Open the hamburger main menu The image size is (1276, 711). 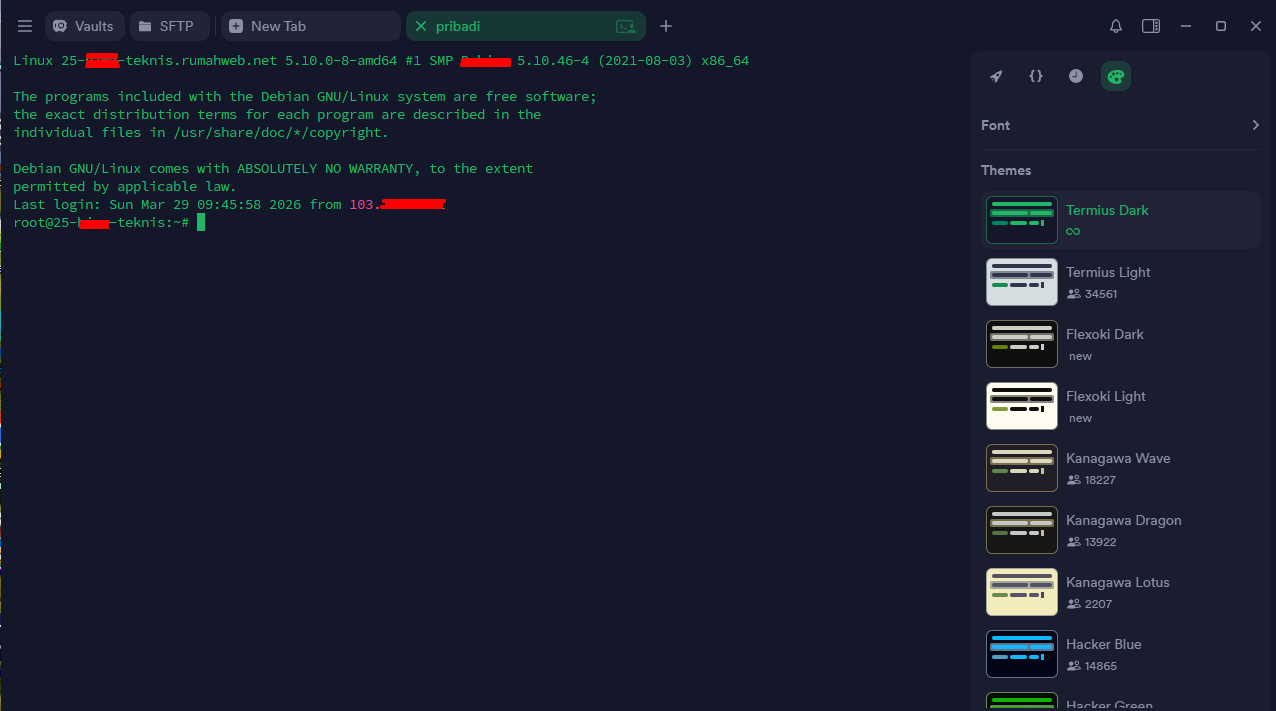25,26
